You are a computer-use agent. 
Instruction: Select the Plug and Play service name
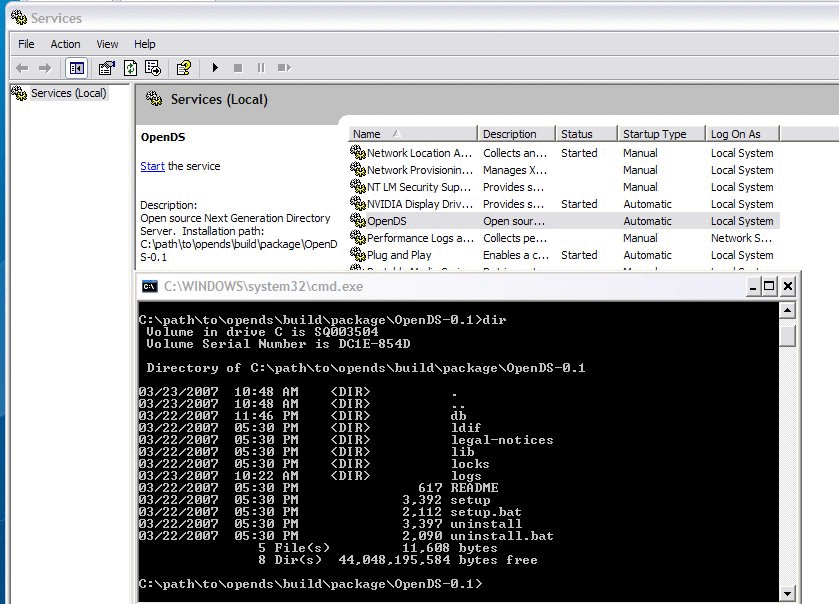point(399,255)
